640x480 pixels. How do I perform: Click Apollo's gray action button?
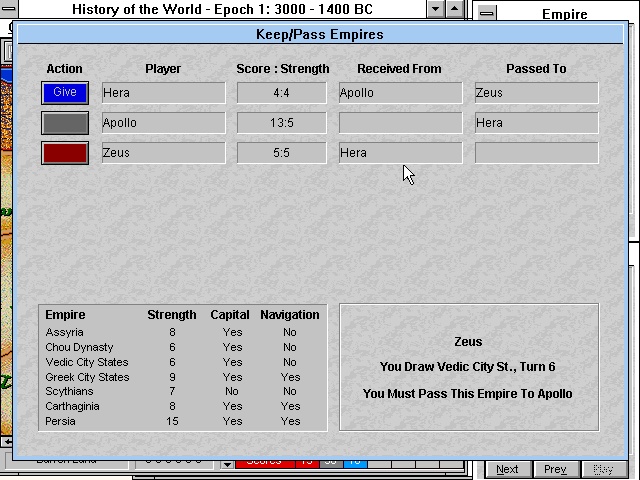click(65, 123)
